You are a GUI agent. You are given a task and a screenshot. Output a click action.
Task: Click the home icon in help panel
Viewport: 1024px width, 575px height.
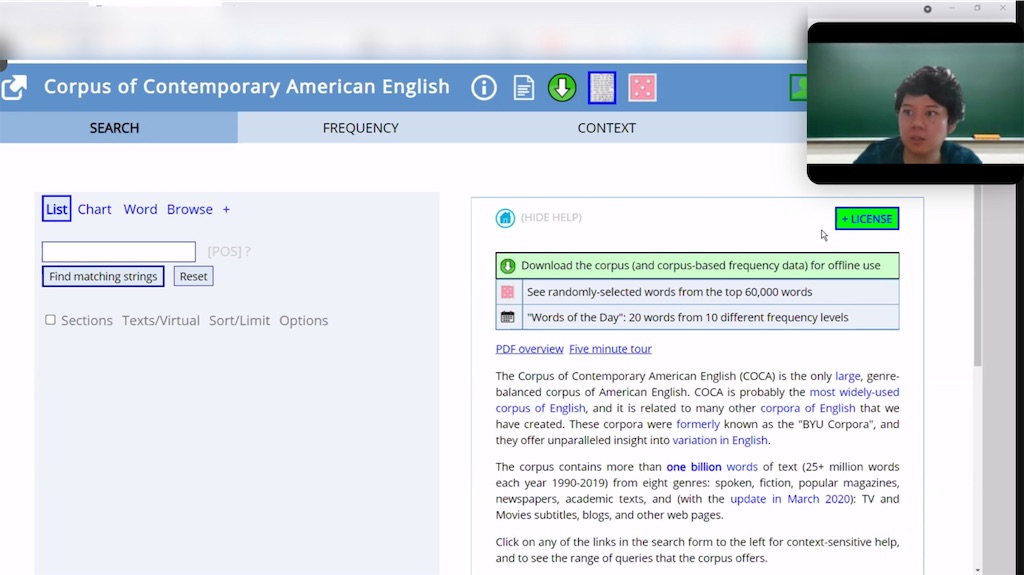point(505,218)
